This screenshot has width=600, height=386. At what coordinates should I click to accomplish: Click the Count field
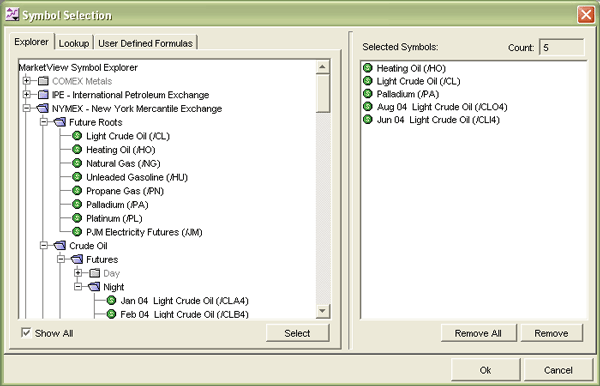click(562, 47)
